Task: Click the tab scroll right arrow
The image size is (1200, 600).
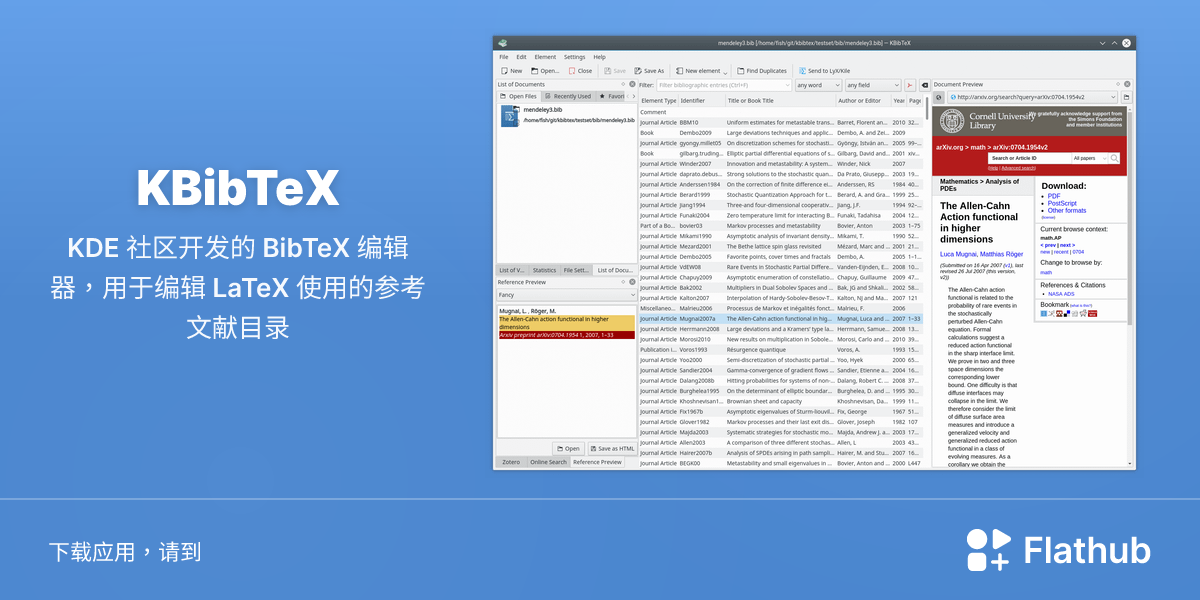Action: coord(632,96)
